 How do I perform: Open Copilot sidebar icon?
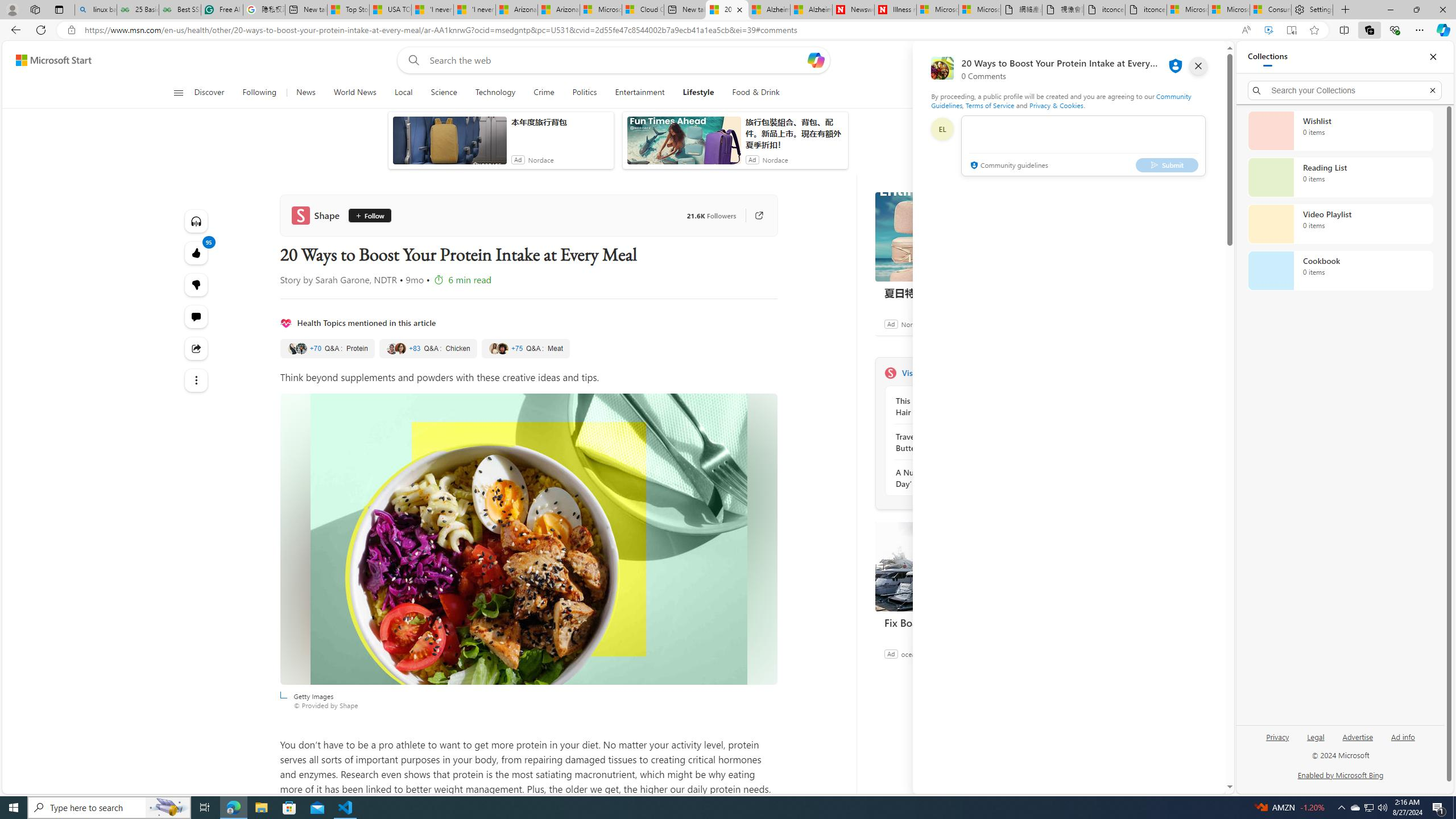pos(1442,30)
